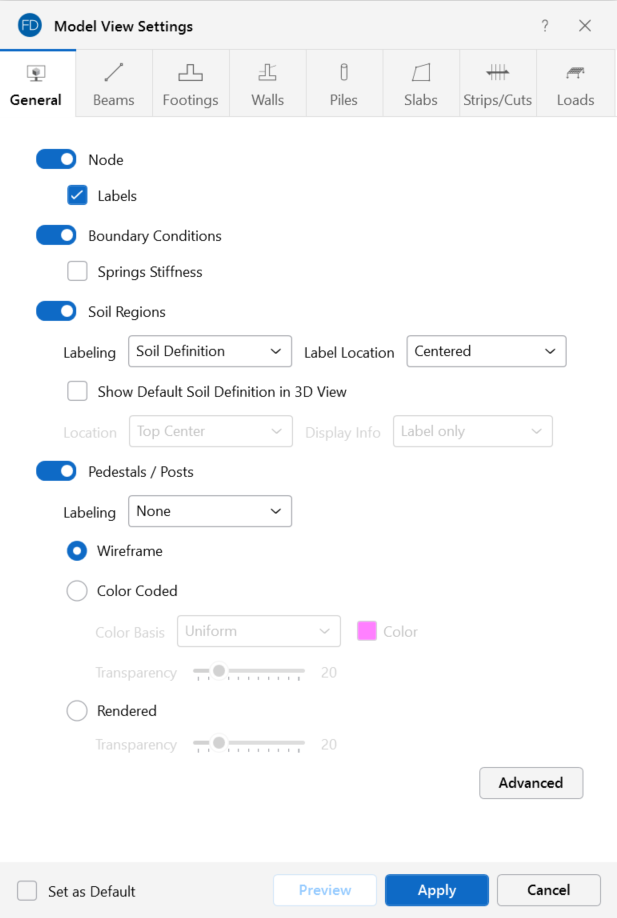
Task: Open the Label Location Centered dropdown
Action: click(x=486, y=351)
